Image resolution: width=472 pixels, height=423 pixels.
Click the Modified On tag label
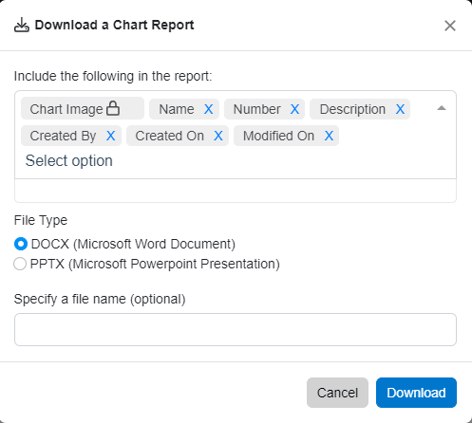pos(279,136)
